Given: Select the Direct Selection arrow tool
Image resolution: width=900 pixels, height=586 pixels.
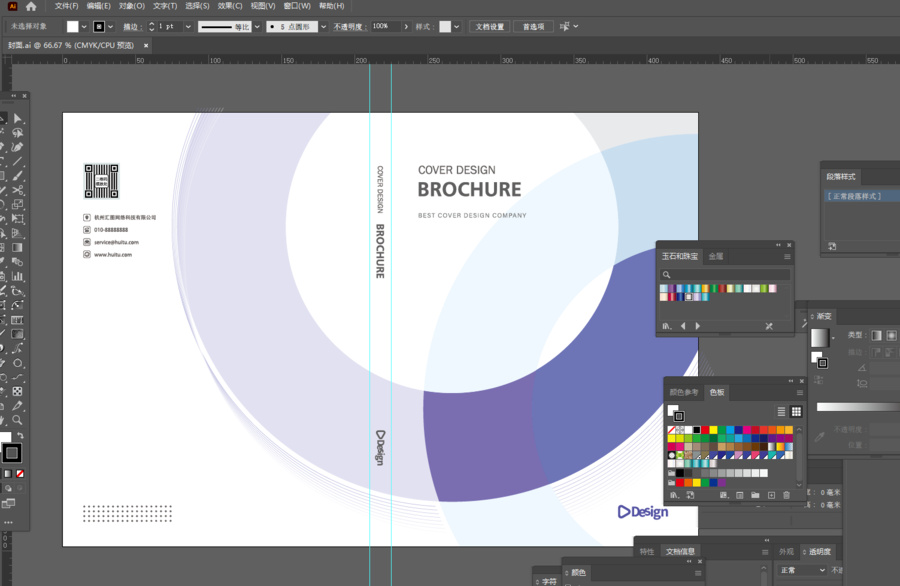Looking at the screenshot, I should pyautogui.click(x=17, y=118).
